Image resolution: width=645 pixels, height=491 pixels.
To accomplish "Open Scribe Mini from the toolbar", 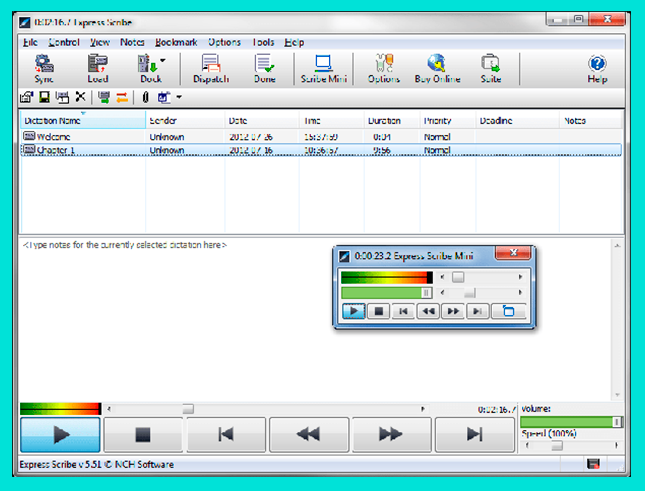I will click(322, 68).
